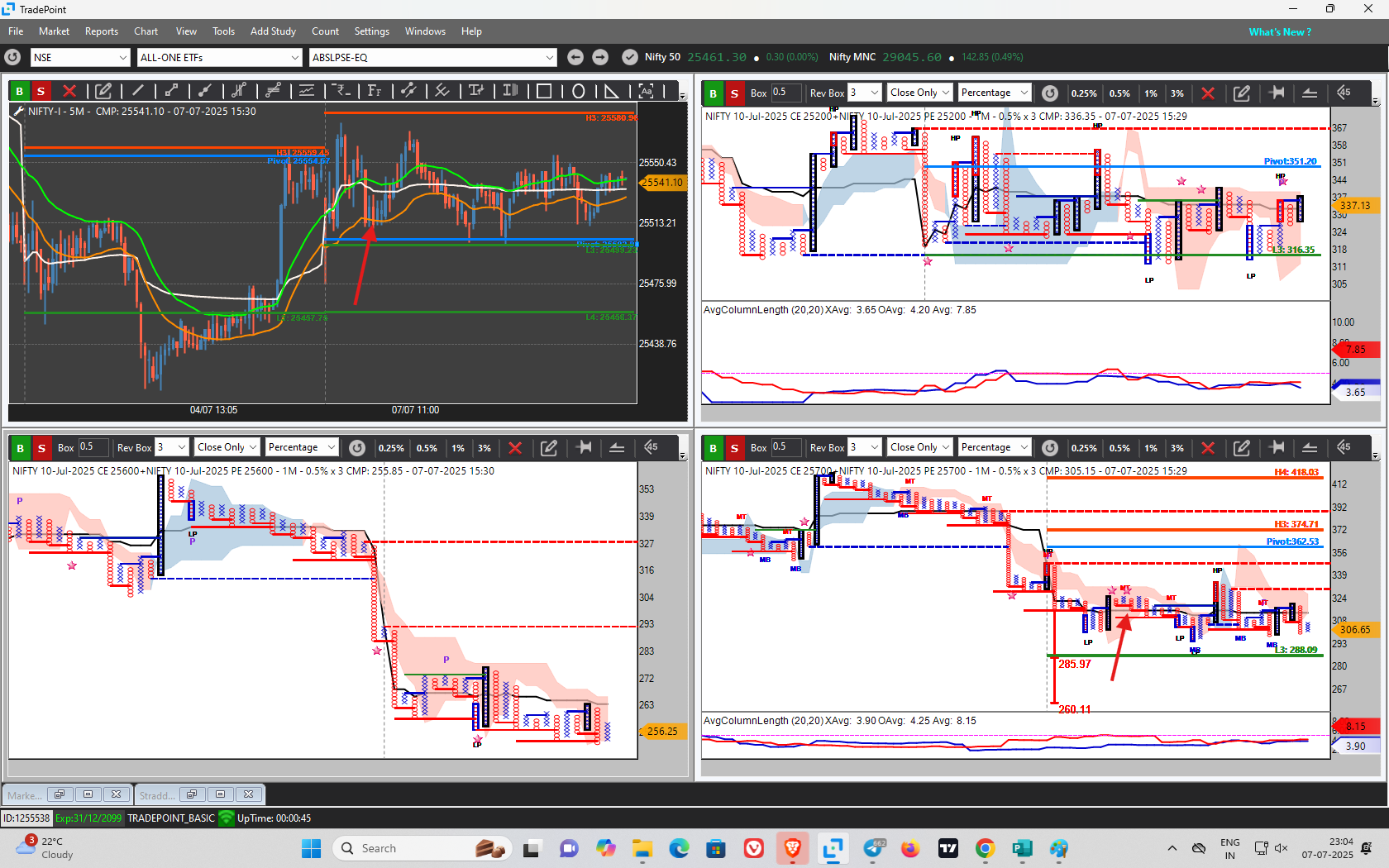Open Google Chrome from taskbar

[985, 848]
